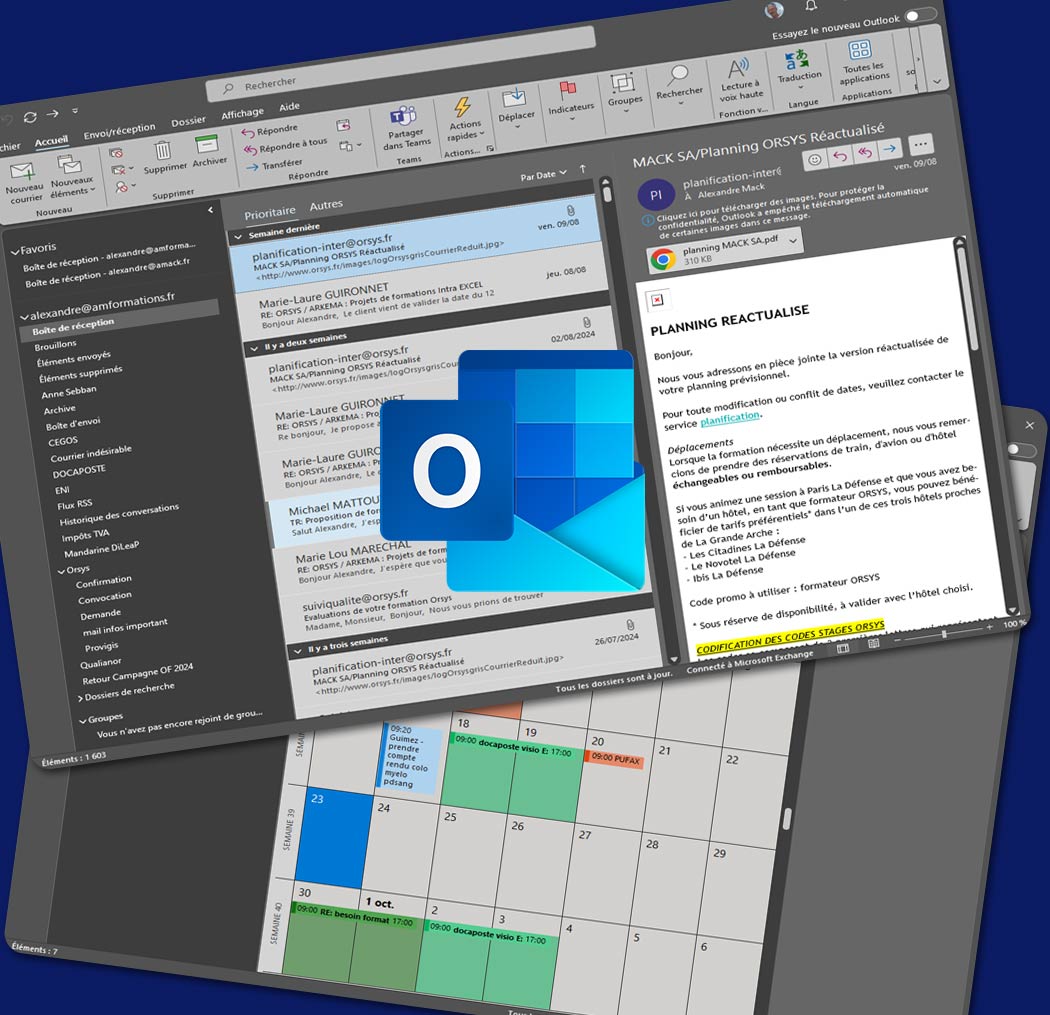Viewport: 1050px width, 1015px height.
Task: Click the emoji reaction icon in the reading pane
Action: [814, 160]
